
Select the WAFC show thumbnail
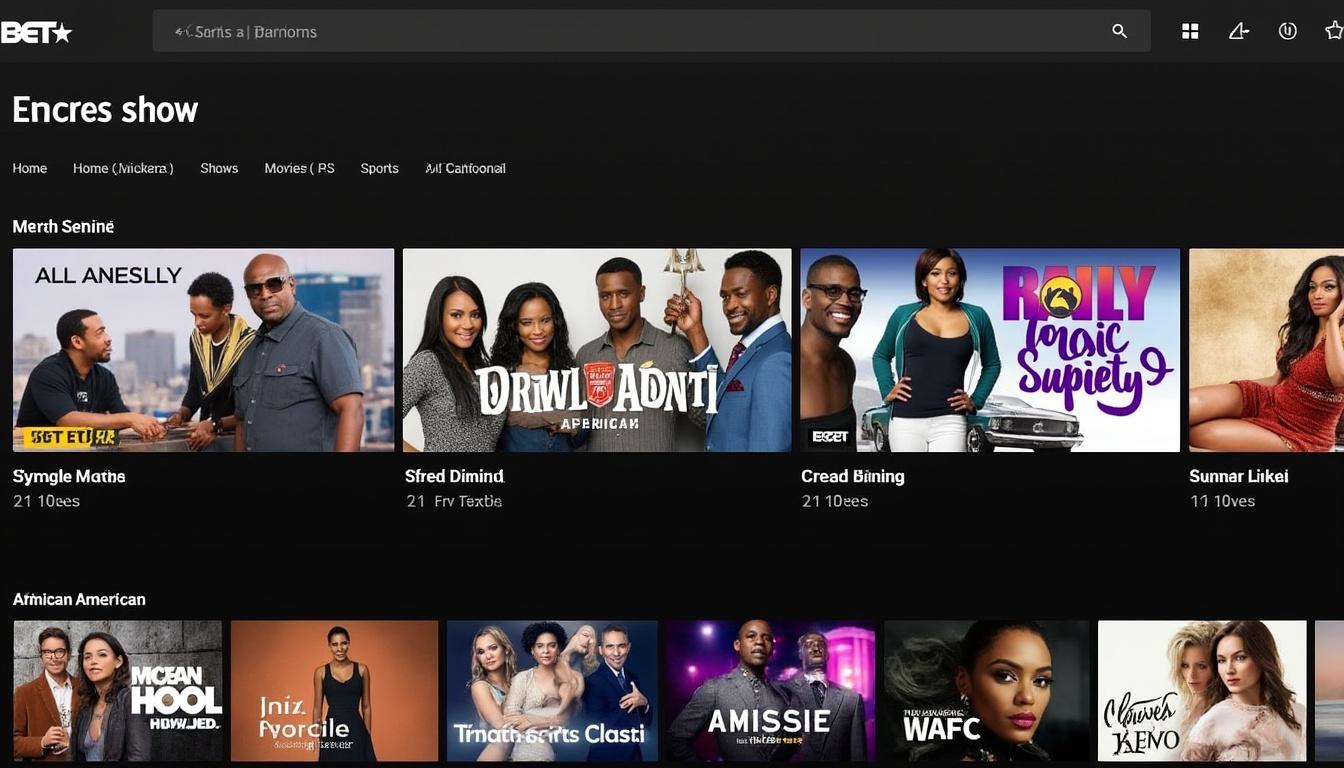pyautogui.click(x=986, y=690)
